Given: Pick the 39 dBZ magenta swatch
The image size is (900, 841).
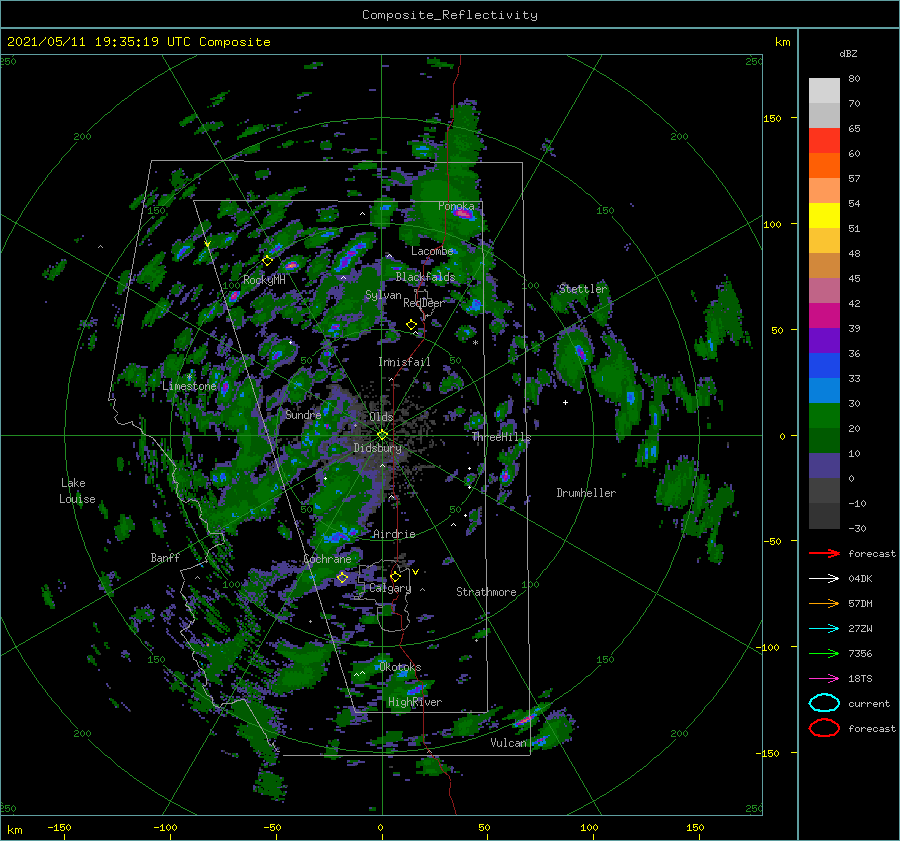Looking at the screenshot, I should click(824, 315).
